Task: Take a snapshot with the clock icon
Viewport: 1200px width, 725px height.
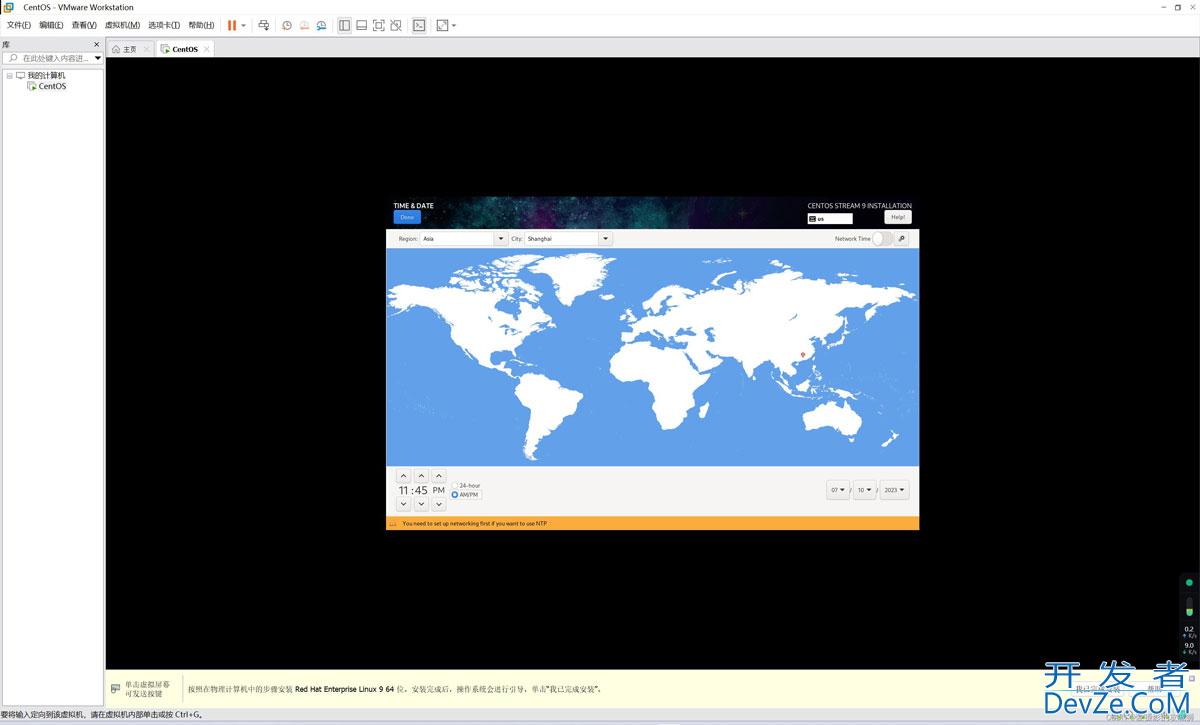Action: tap(287, 25)
